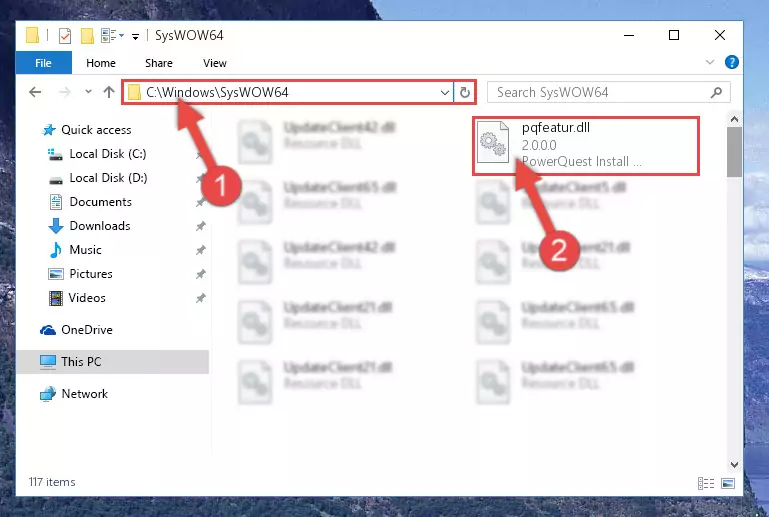Click the Search SysWOW64 field
Viewport: 769px width, 517px height.
(x=608, y=92)
